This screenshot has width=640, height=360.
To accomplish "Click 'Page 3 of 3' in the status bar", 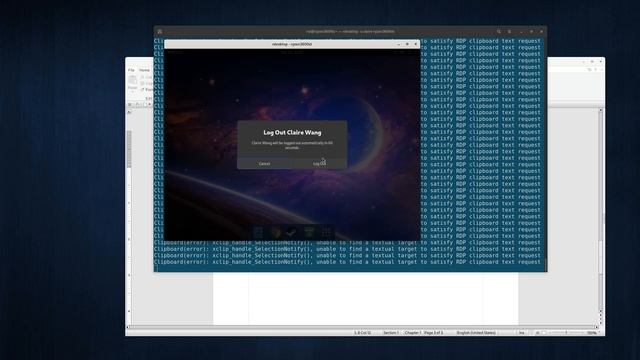I will tap(433, 333).
